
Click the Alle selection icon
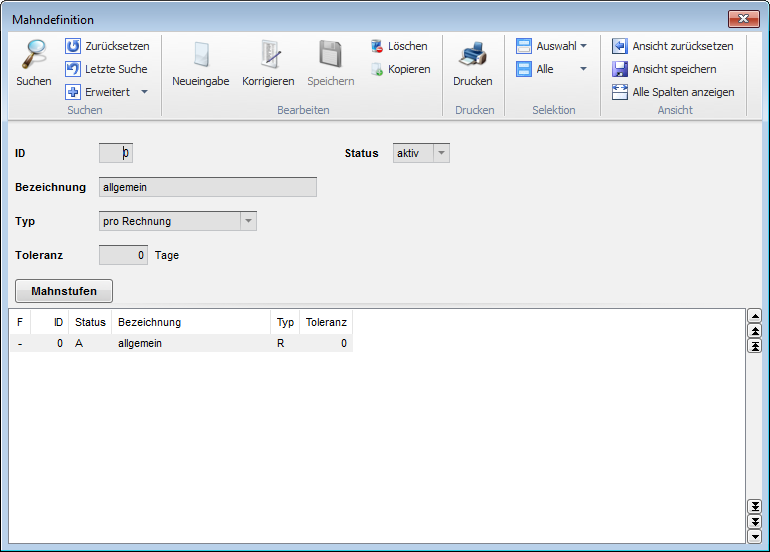pos(524,69)
